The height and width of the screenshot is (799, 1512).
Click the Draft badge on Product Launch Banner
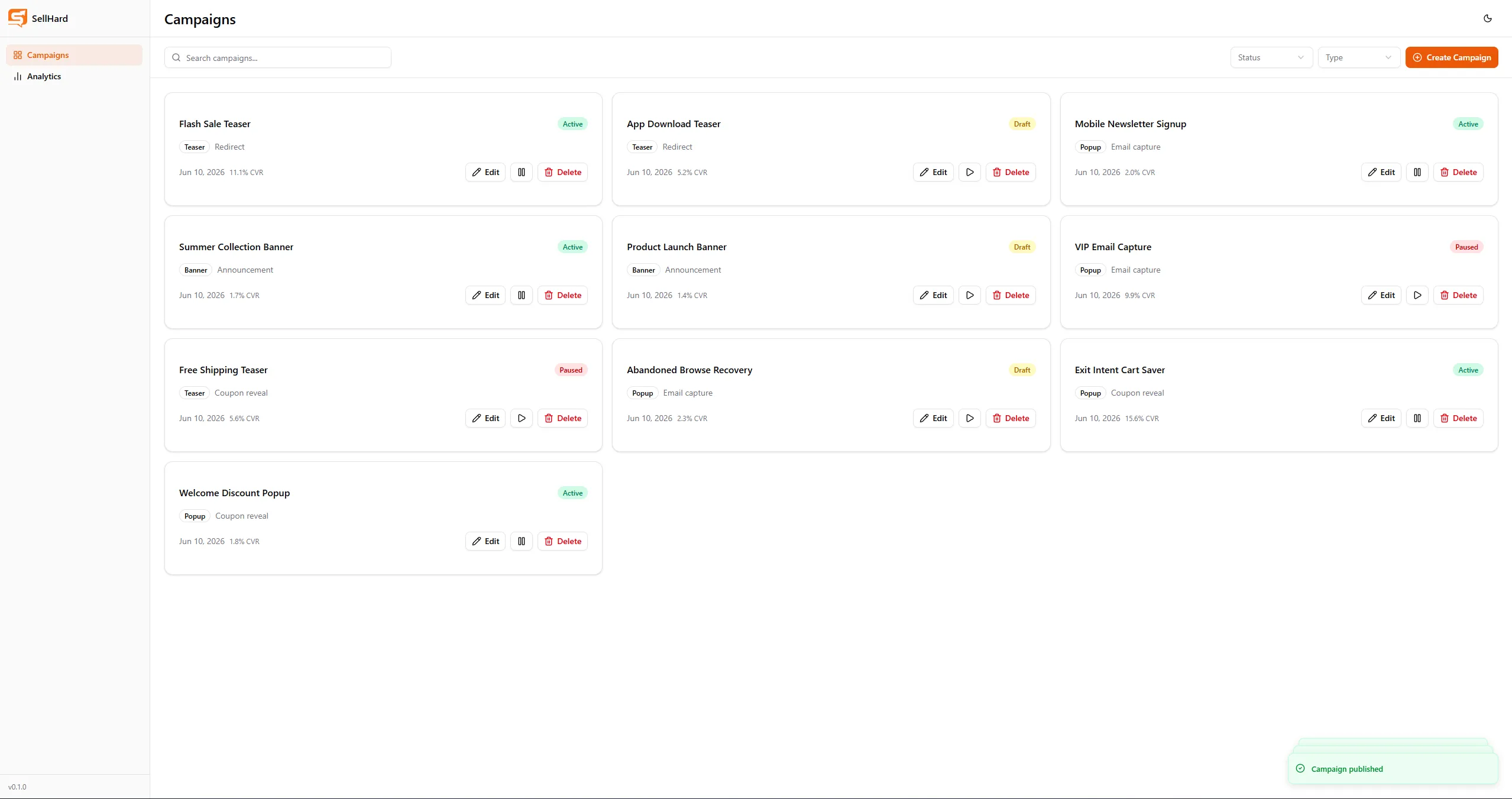(x=1022, y=247)
